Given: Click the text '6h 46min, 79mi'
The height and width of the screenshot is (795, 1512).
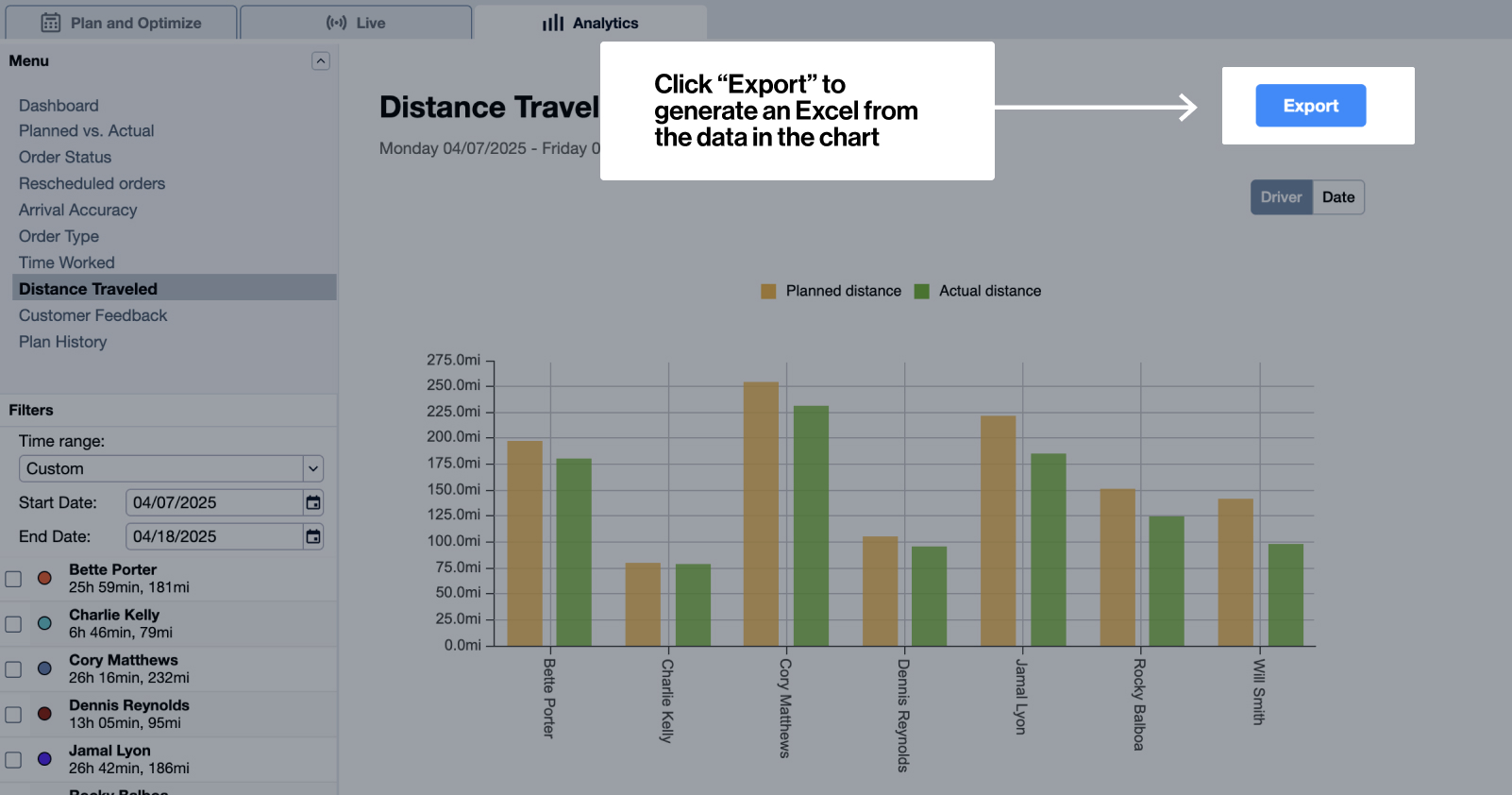Looking at the screenshot, I should tap(121, 633).
